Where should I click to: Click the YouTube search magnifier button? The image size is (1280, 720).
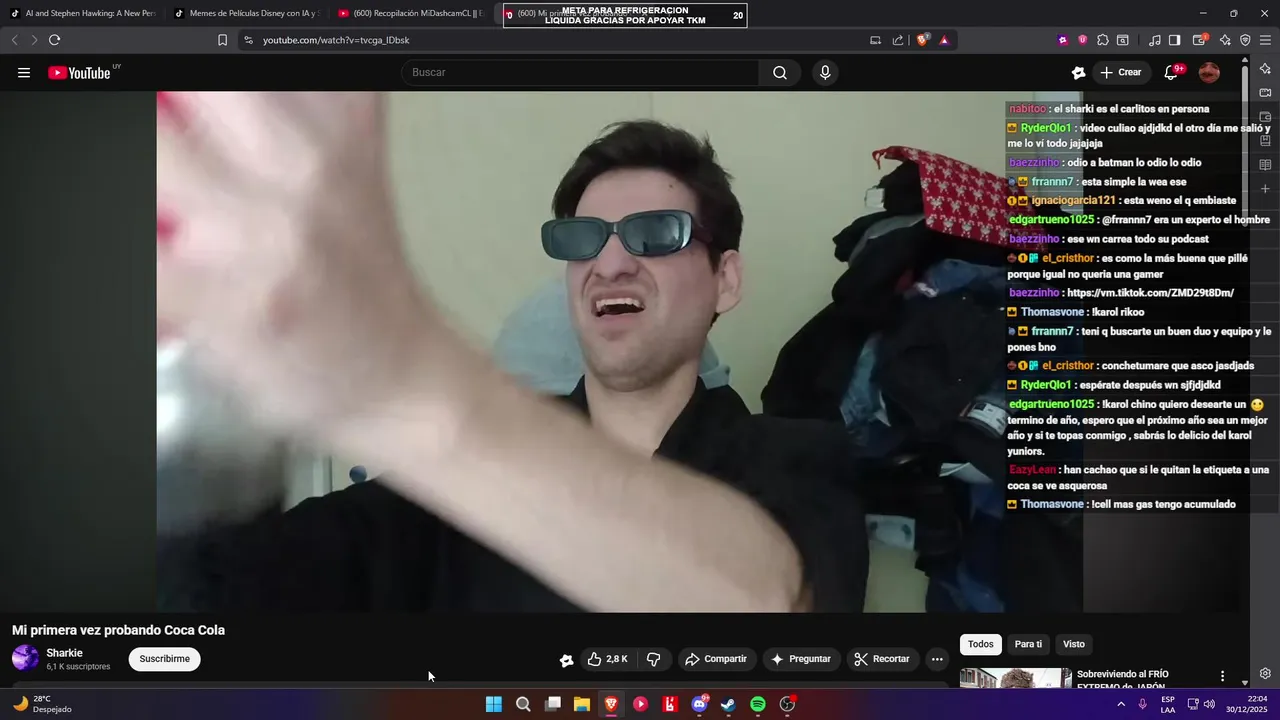click(780, 72)
